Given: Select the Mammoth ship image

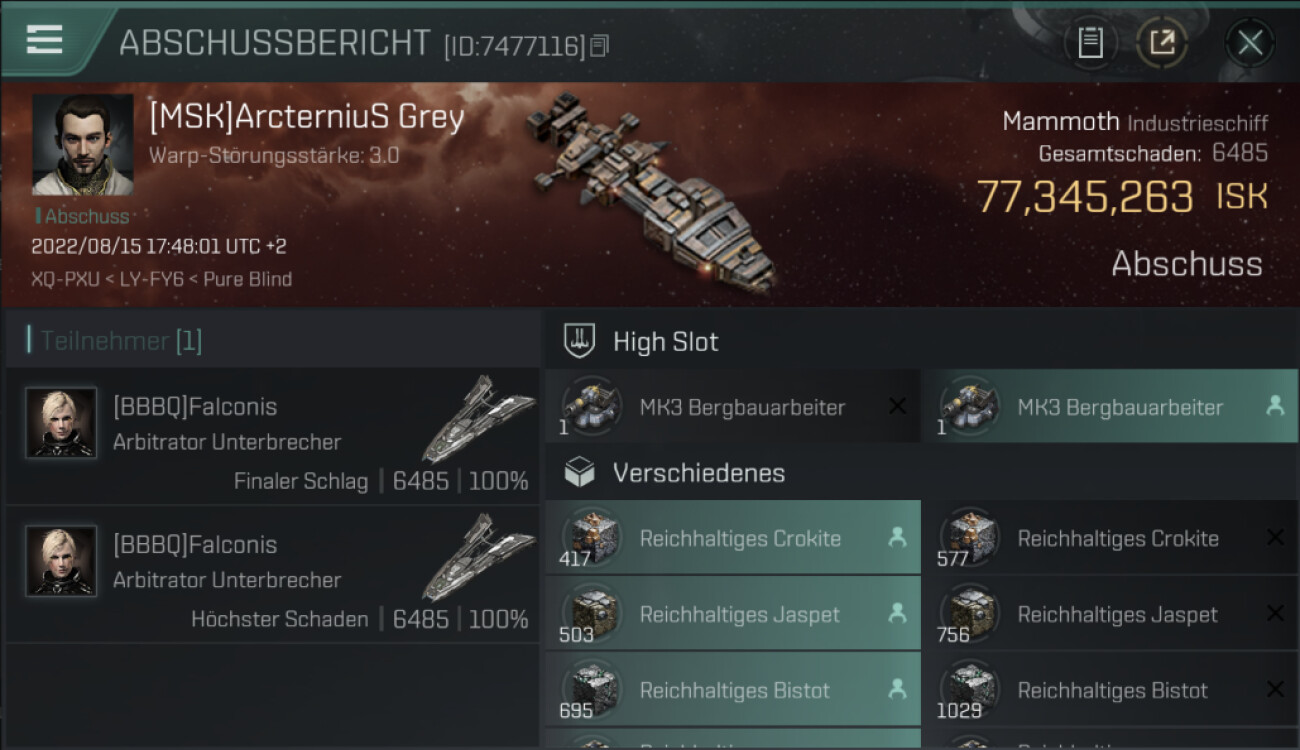Looking at the screenshot, I should (652, 190).
